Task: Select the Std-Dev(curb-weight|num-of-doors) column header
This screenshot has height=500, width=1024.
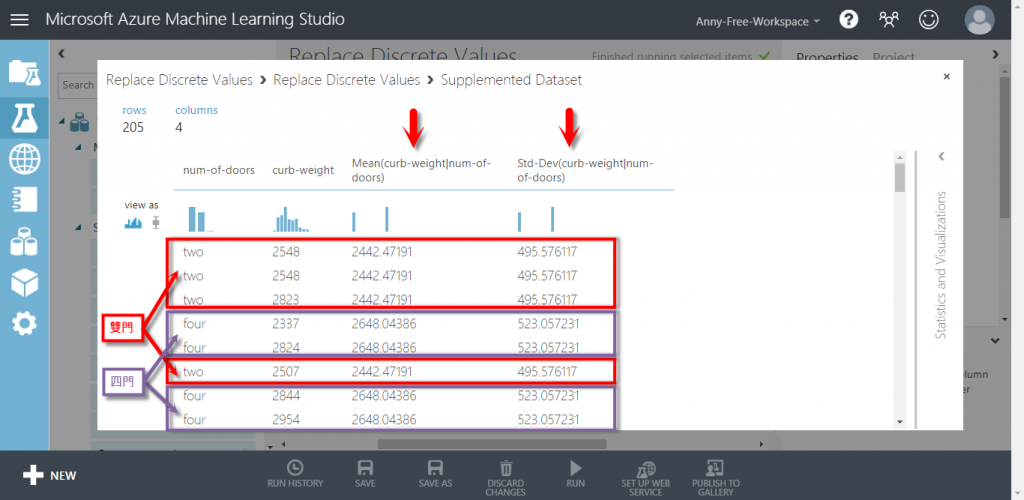Action: click(585, 170)
